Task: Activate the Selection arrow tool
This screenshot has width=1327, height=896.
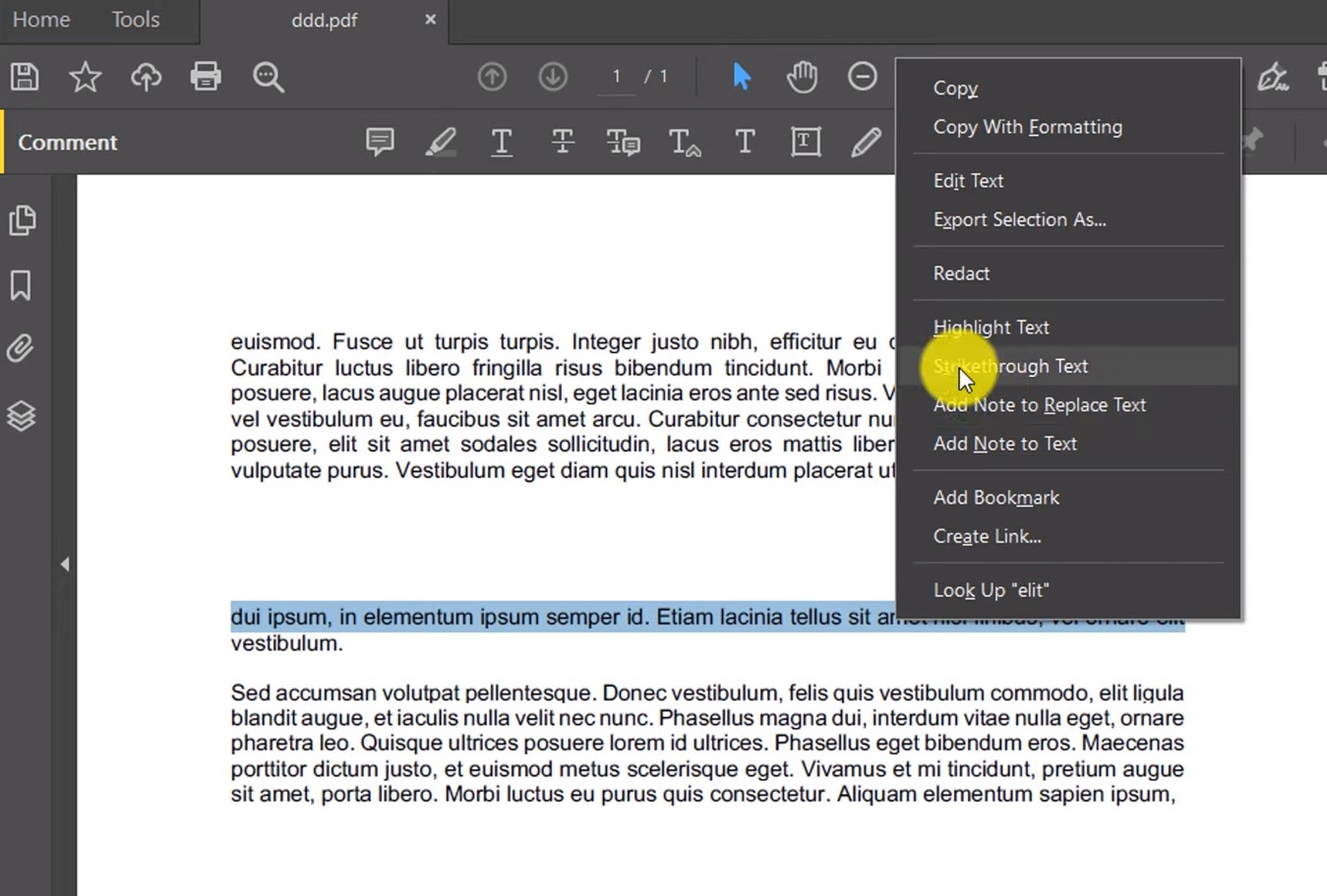Action: (742, 76)
